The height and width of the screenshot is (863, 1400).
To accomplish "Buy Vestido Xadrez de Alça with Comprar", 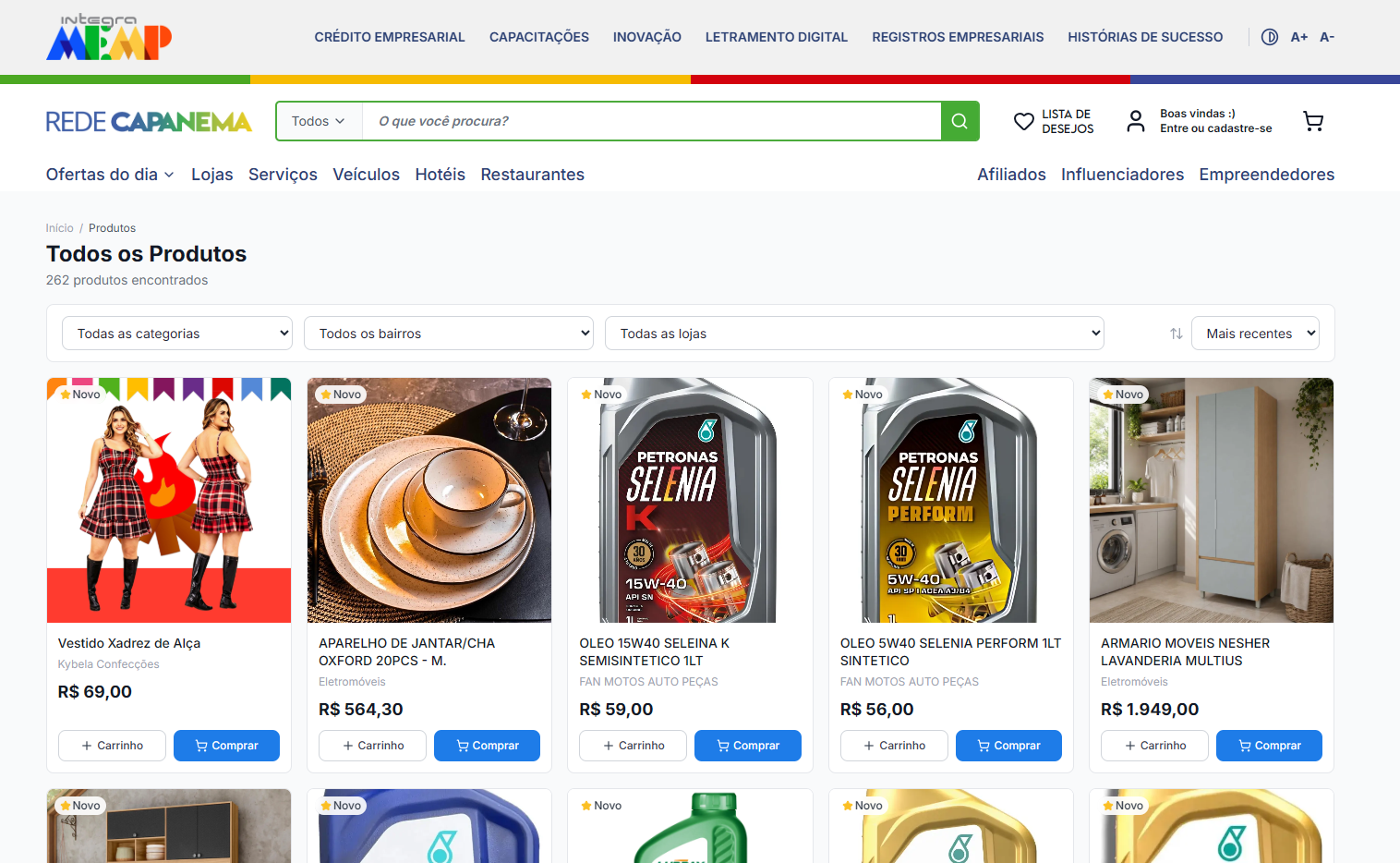I will click(x=226, y=746).
